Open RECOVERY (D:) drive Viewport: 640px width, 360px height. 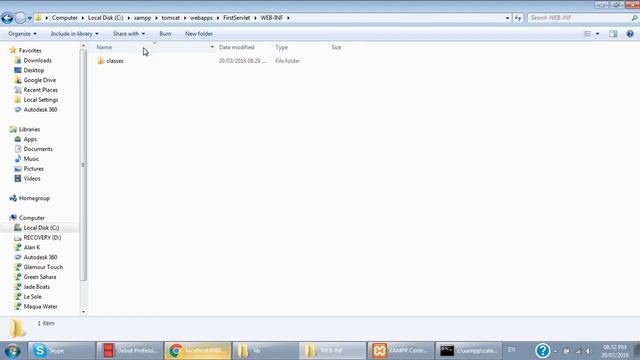coord(42,238)
